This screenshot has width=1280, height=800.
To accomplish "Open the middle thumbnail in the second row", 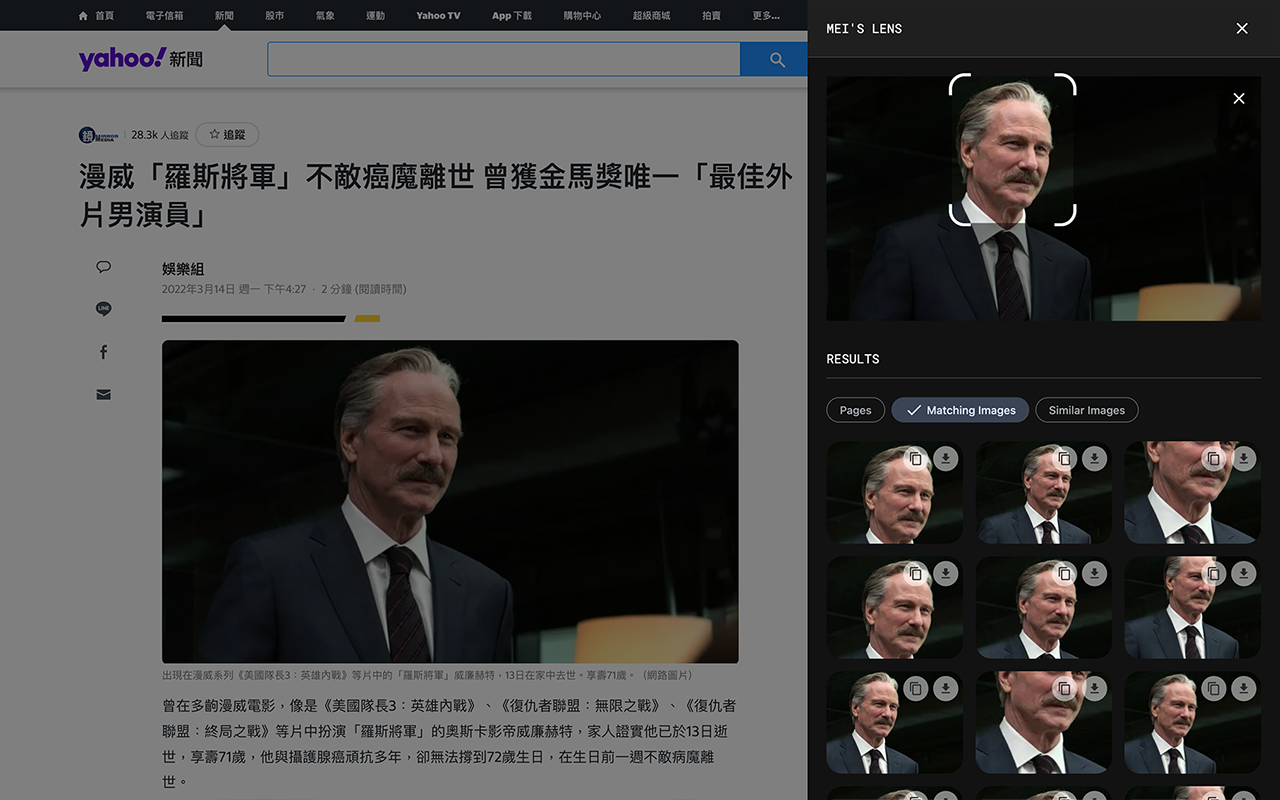I will point(1043,608).
